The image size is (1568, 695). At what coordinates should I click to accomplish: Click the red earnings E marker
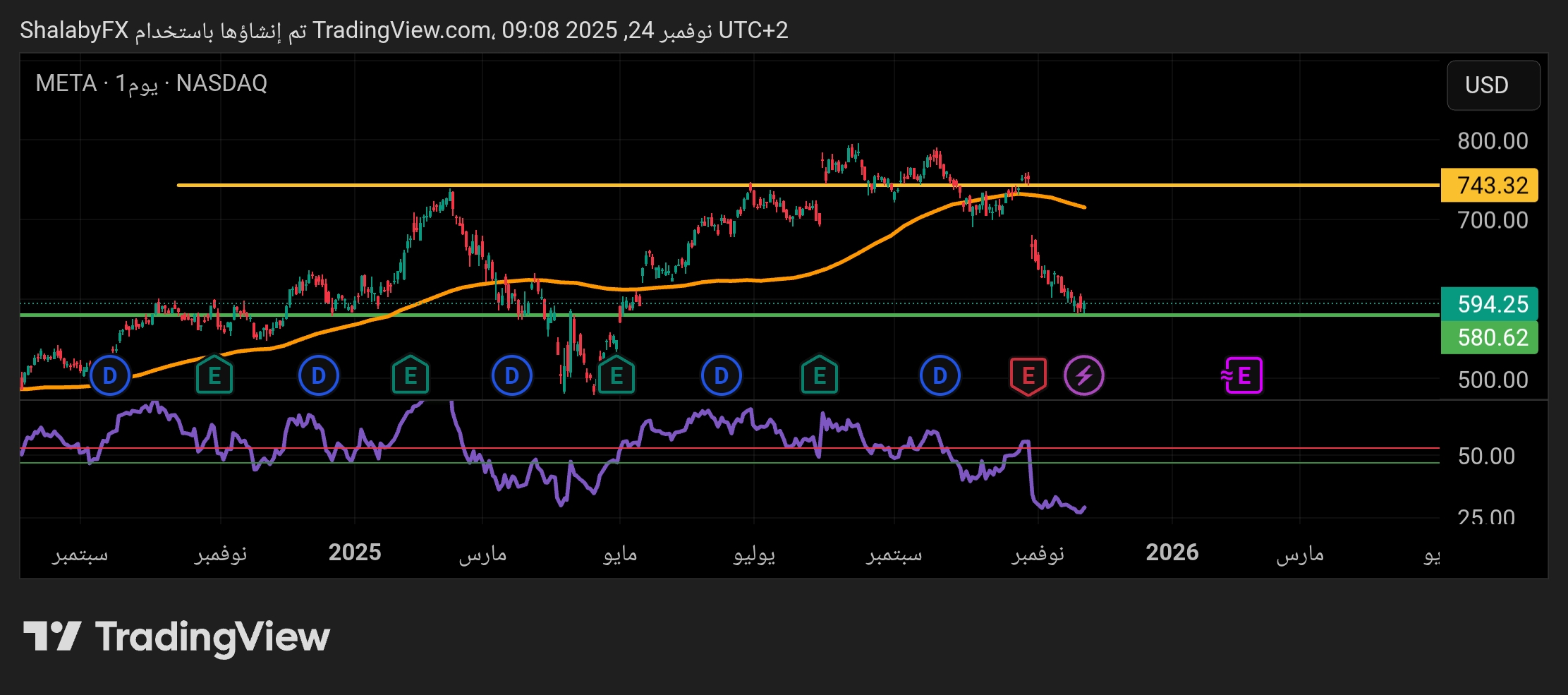[1028, 376]
